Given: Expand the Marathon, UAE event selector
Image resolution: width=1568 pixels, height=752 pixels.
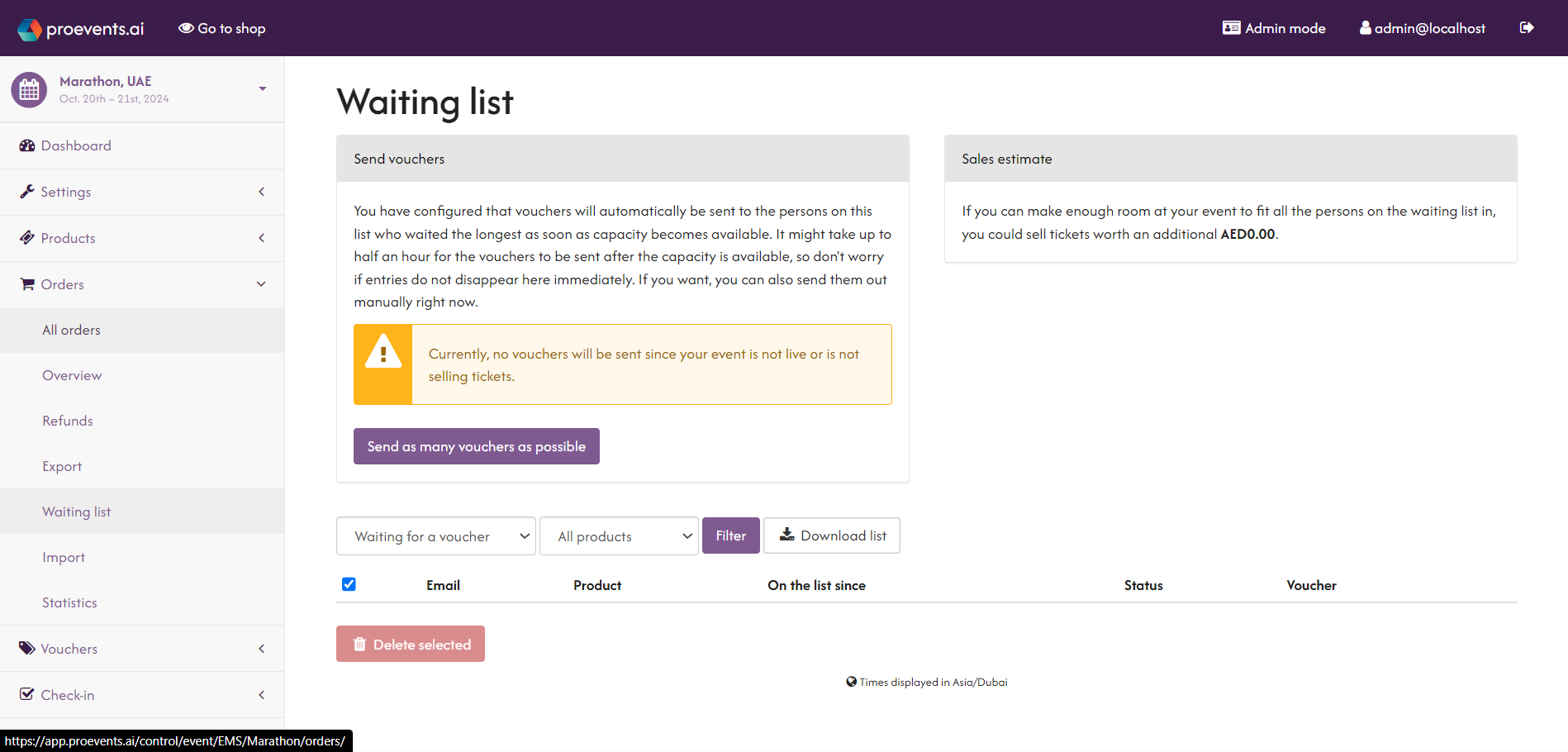Looking at the screenshot, I should (x=262, y=88).
